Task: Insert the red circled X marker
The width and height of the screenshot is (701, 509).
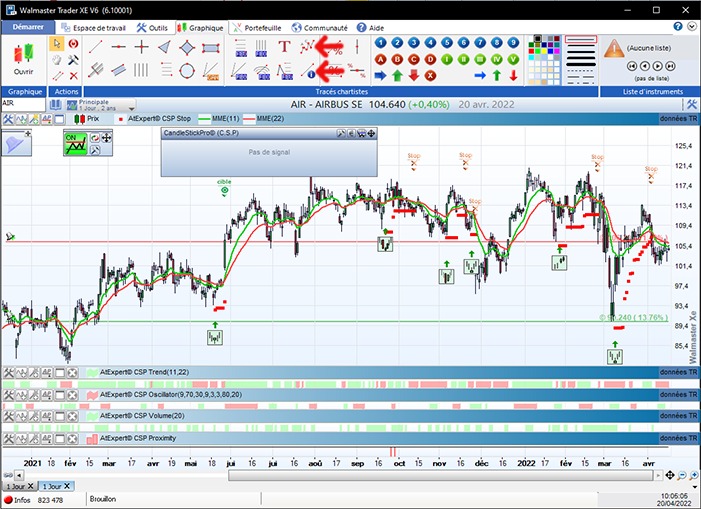Action: click(430, 76)
